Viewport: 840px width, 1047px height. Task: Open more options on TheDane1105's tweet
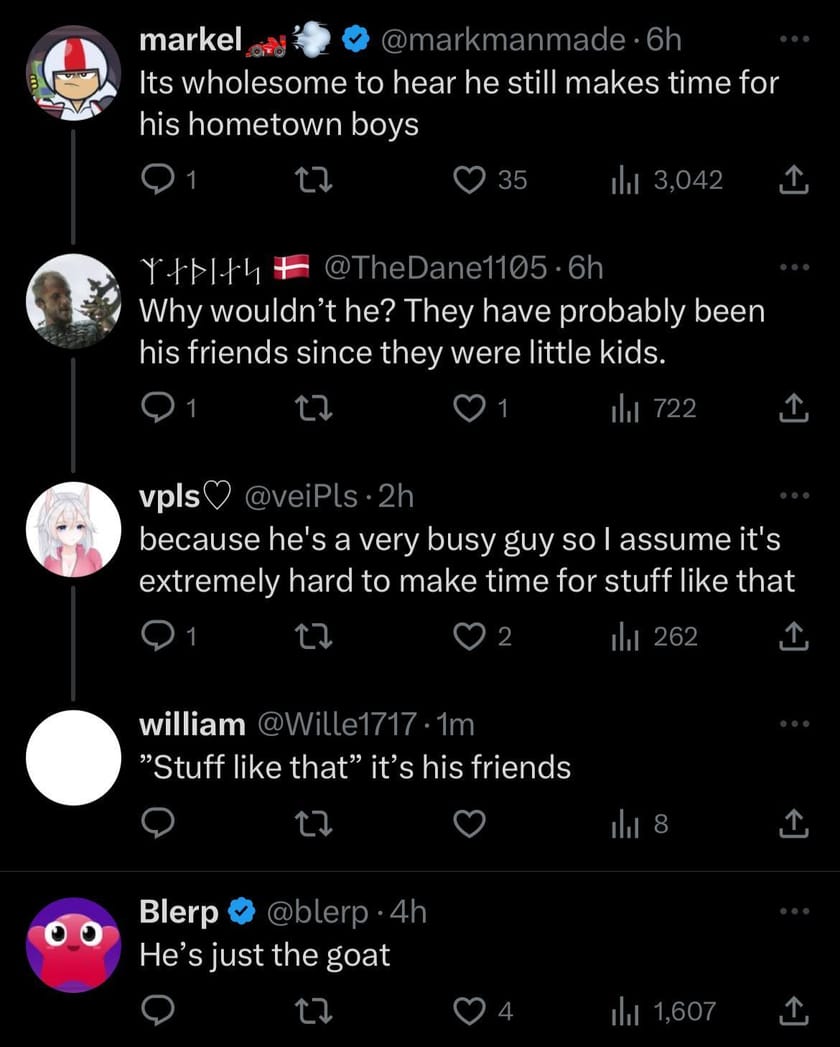[x=792, y=269]
